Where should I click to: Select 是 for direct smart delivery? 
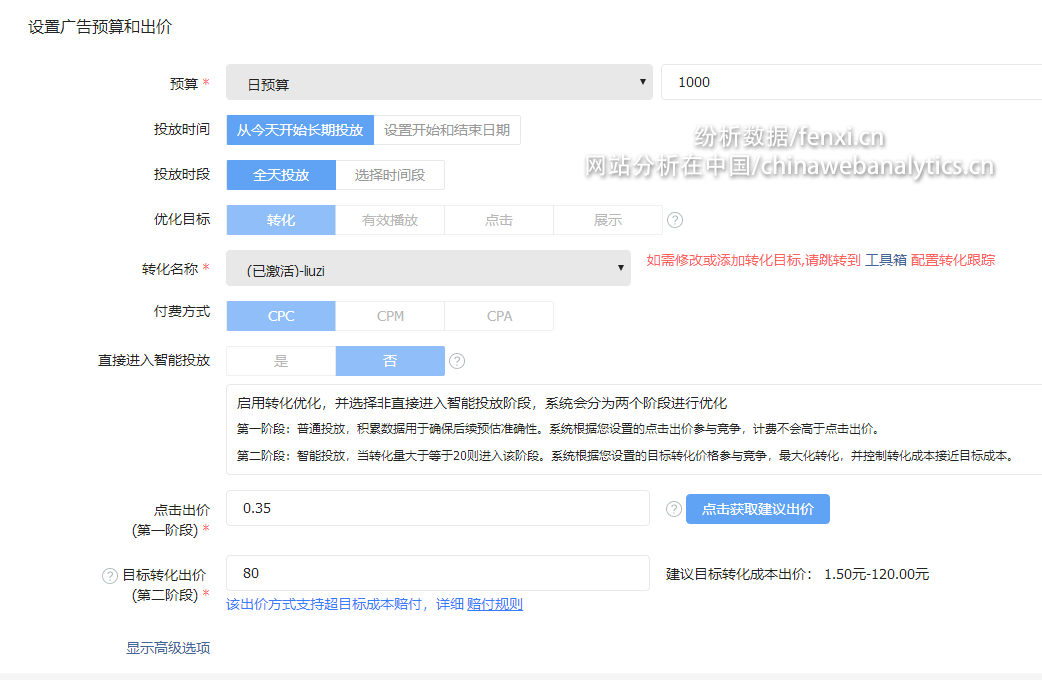click(x=281, y=361)
